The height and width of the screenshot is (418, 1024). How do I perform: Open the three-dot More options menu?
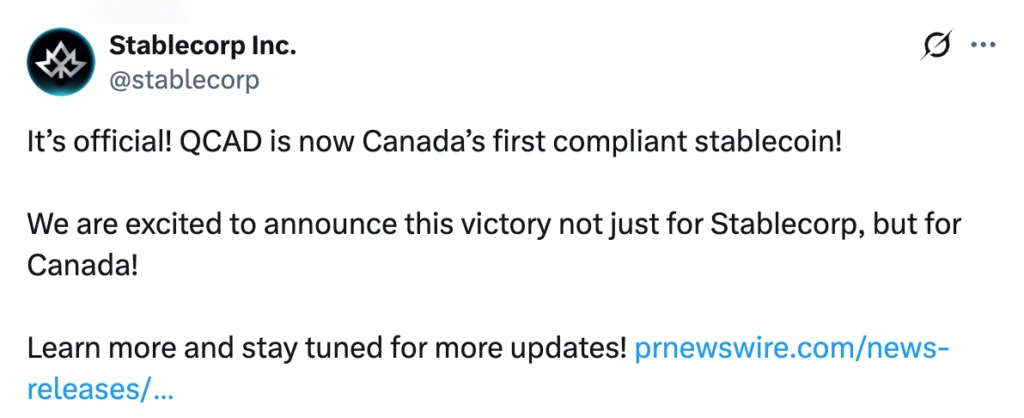pos(985,46)
